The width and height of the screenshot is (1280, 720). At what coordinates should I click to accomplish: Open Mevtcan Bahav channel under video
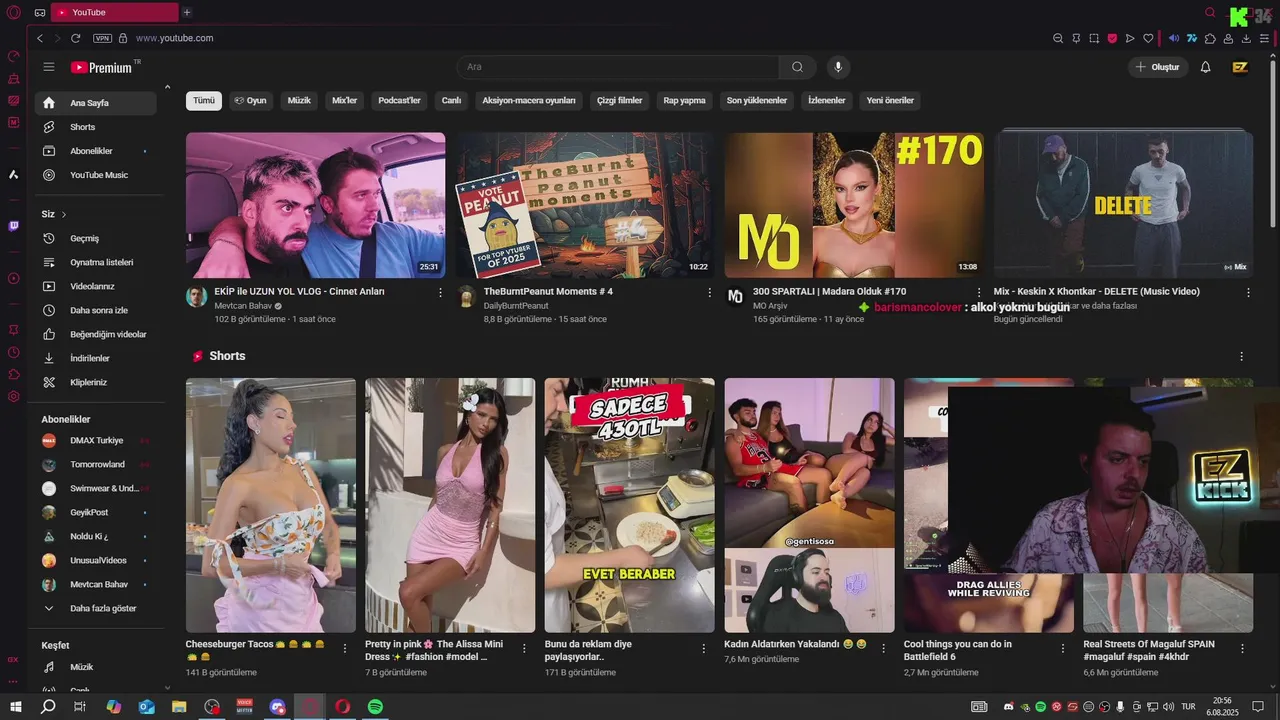(243, 306)
